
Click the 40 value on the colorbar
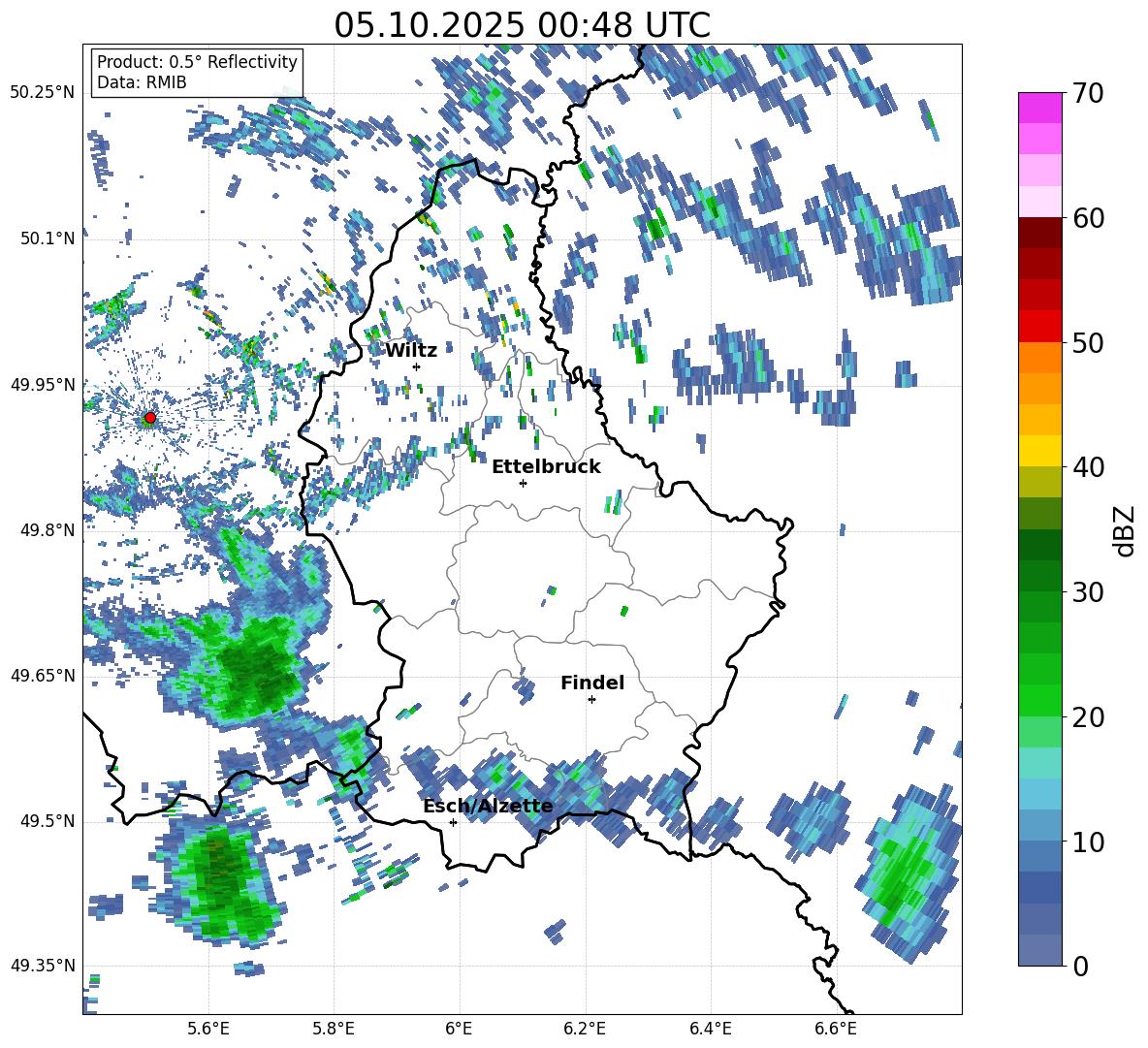pos(1087,467)
